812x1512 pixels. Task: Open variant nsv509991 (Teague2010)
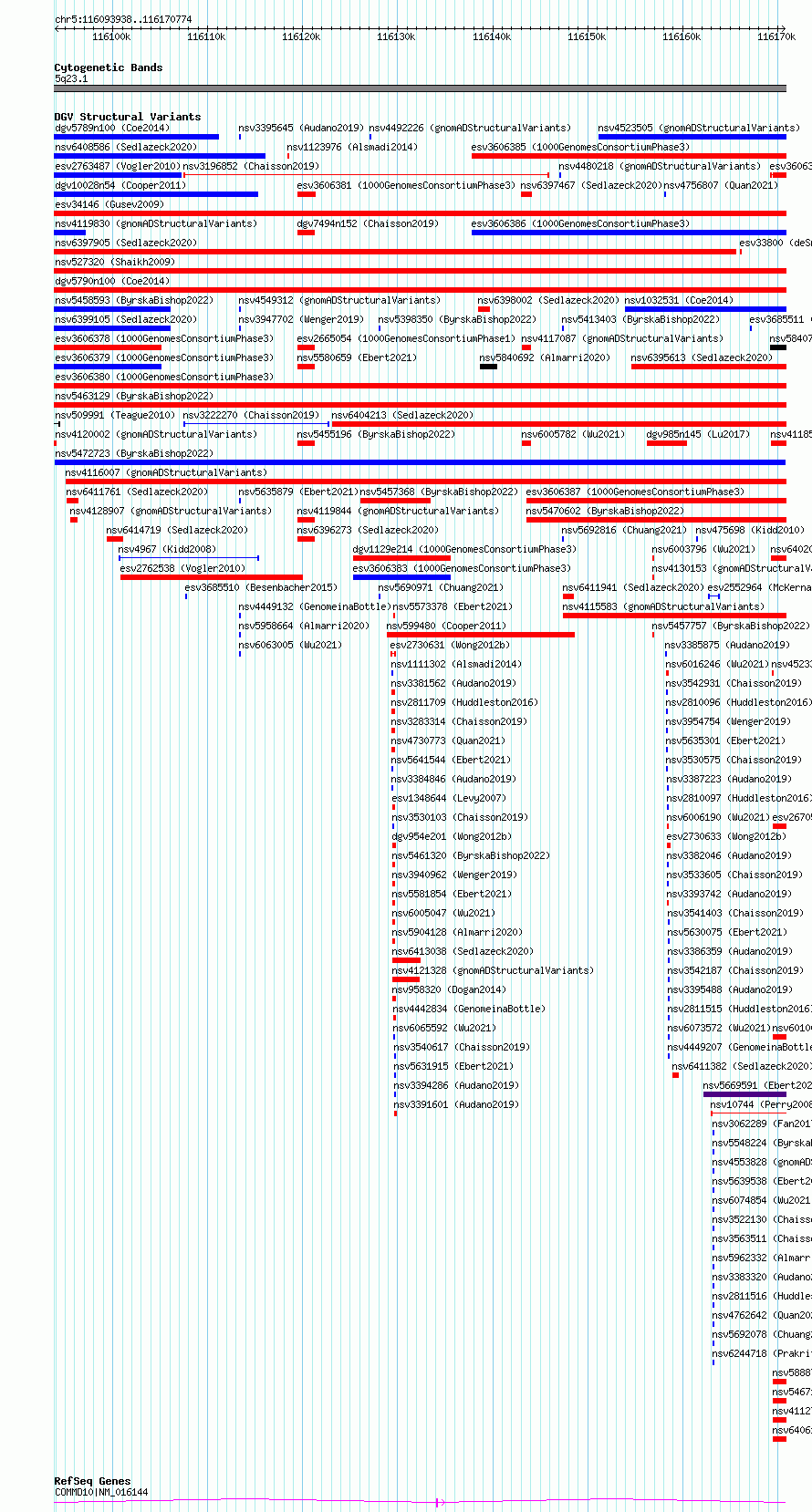[115, 415]
